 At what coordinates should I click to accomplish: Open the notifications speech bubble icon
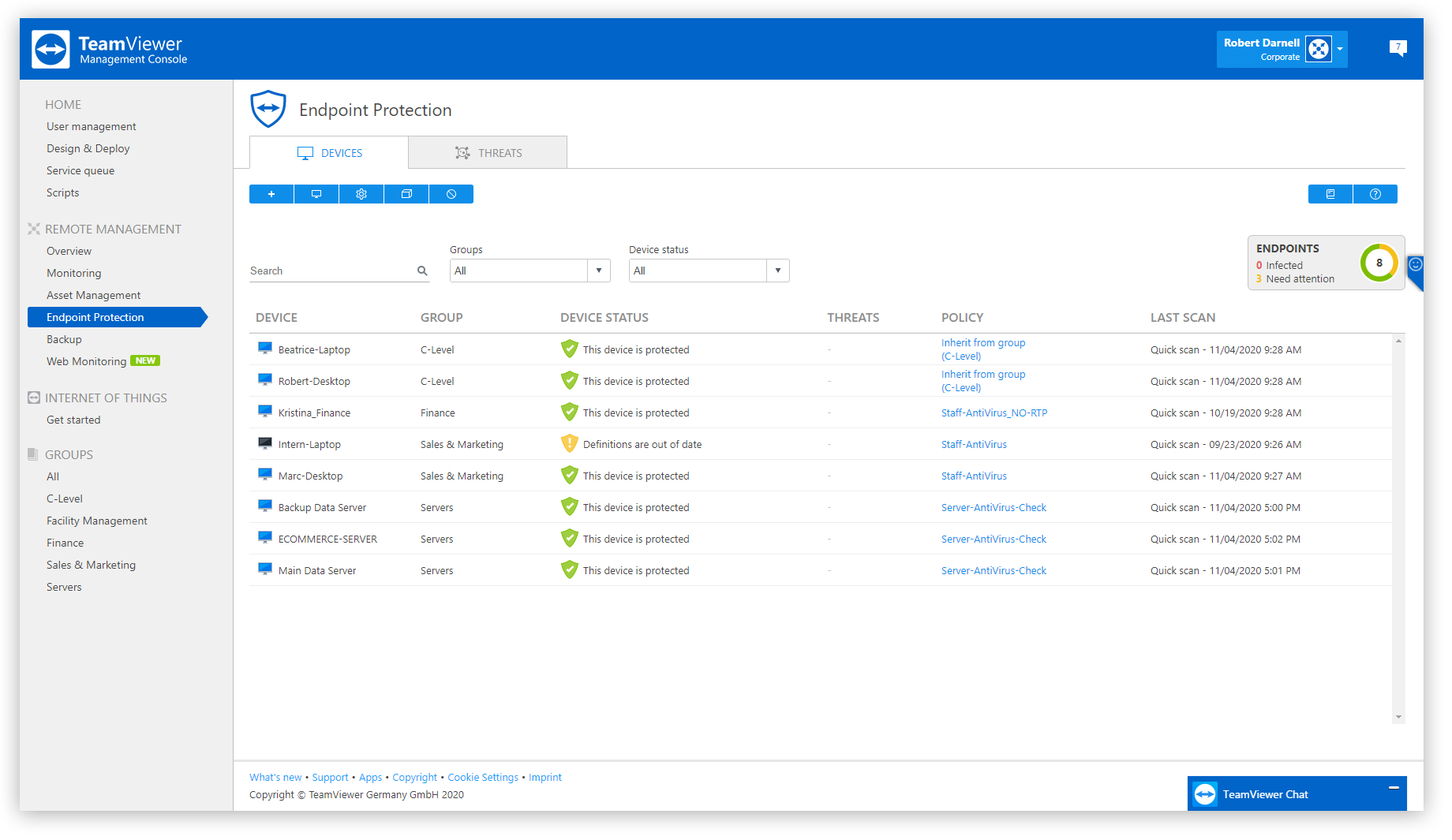tap(1398, 49)
